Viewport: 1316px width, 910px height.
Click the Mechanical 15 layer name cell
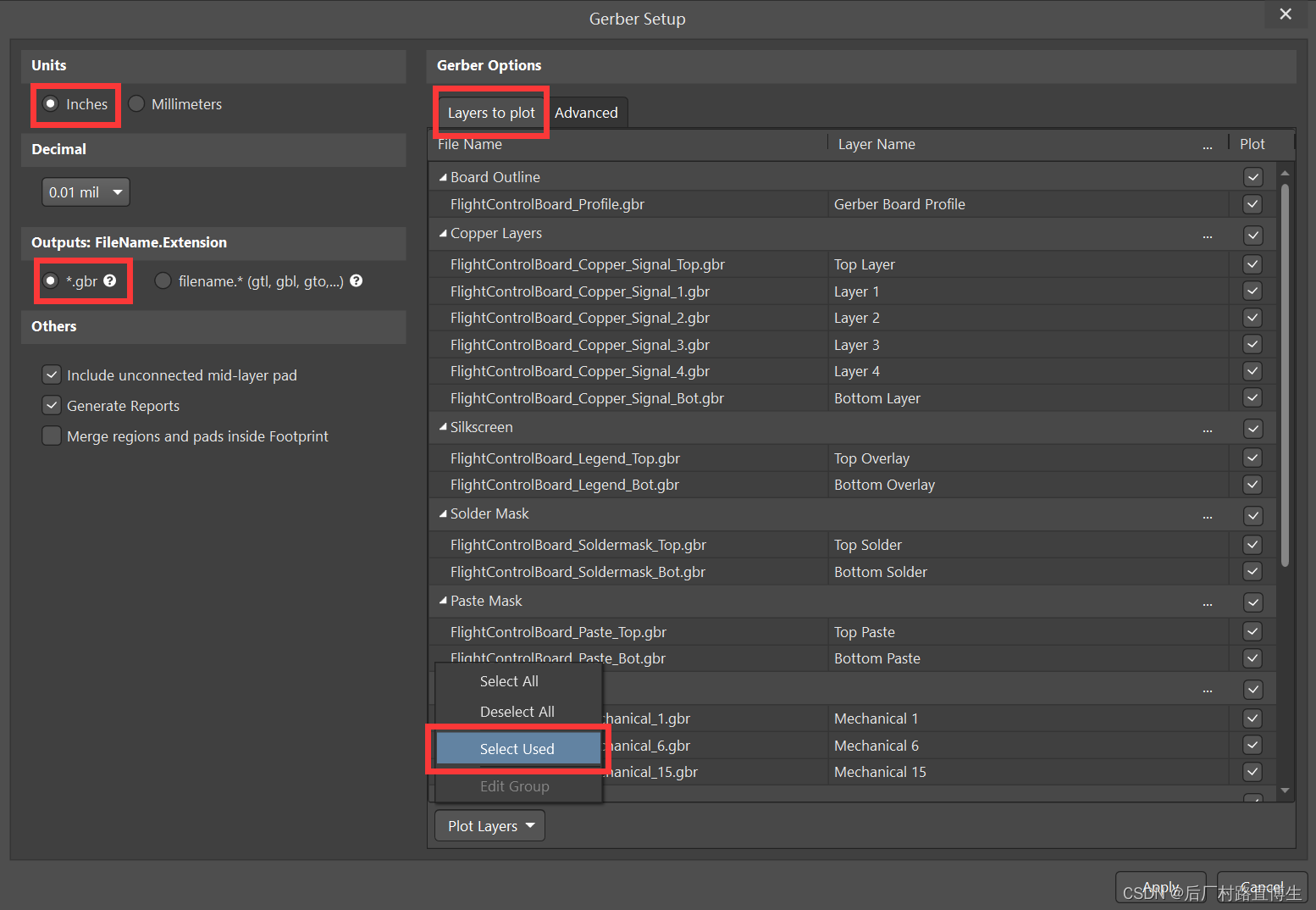click(x=1028, y=772)
